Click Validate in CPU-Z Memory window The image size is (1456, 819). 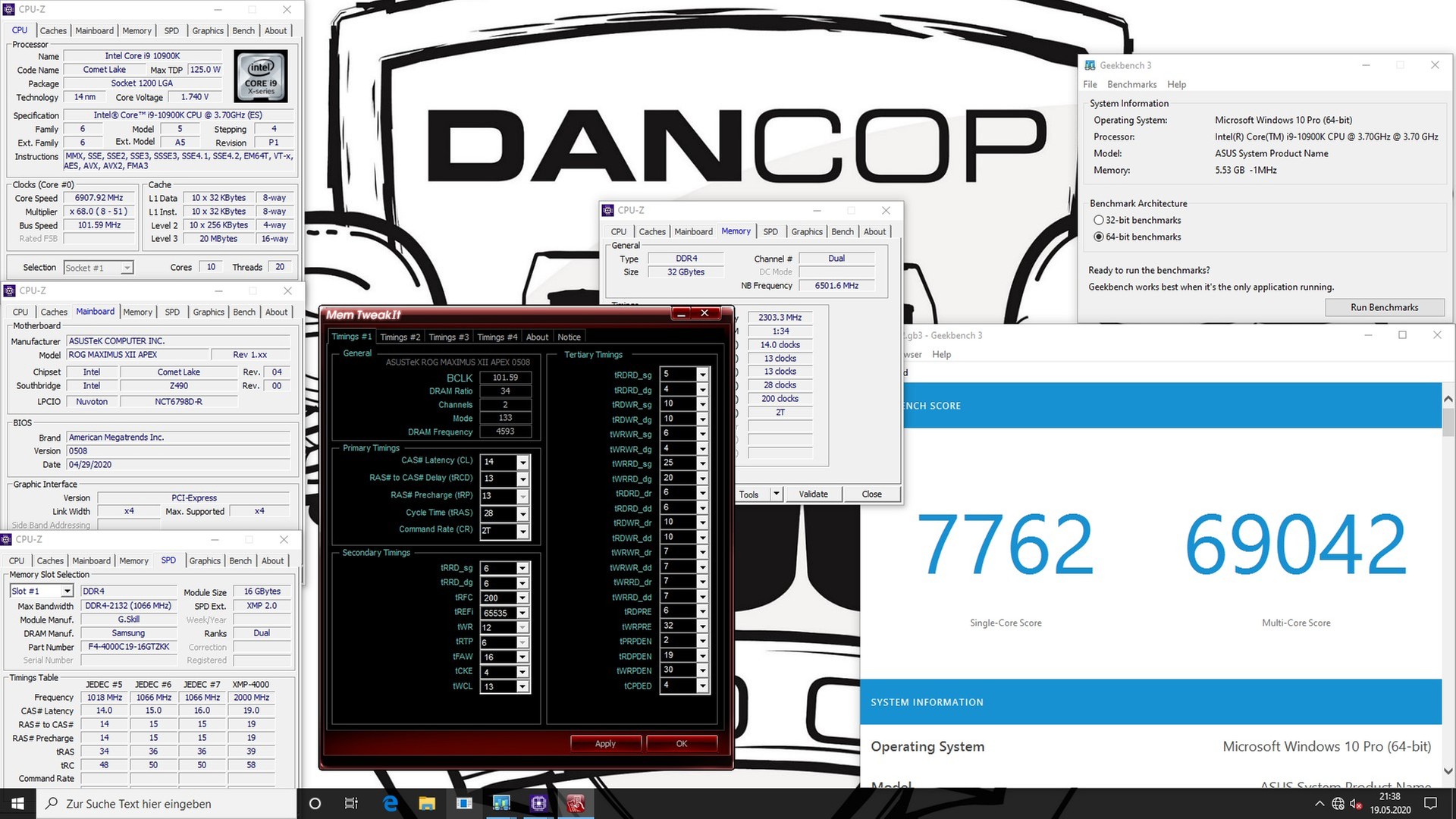coord(813,494)
